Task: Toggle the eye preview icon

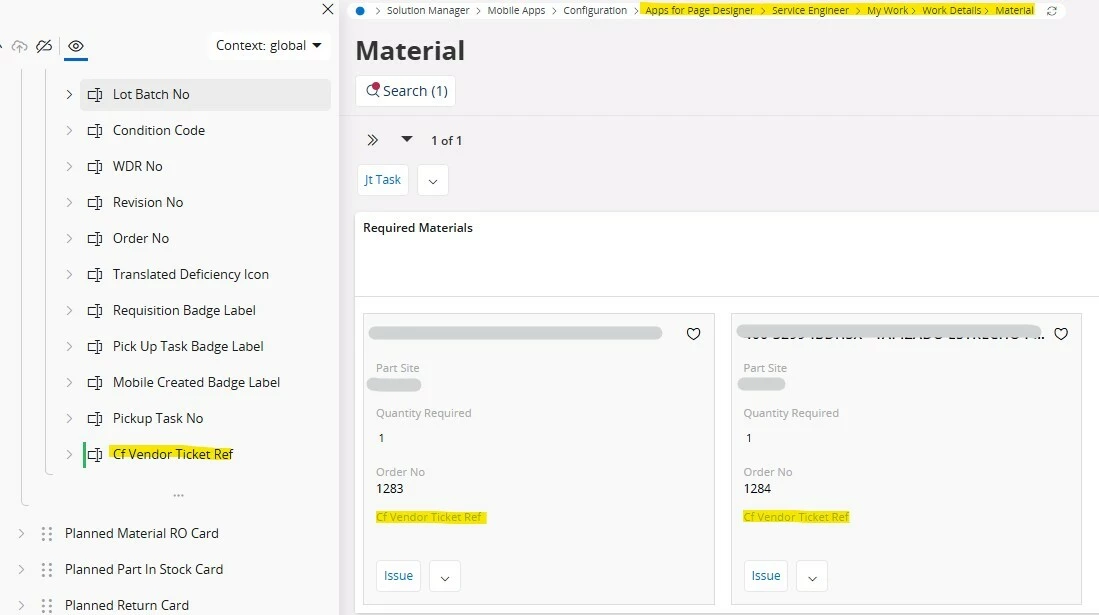Action: coord(76,46)
